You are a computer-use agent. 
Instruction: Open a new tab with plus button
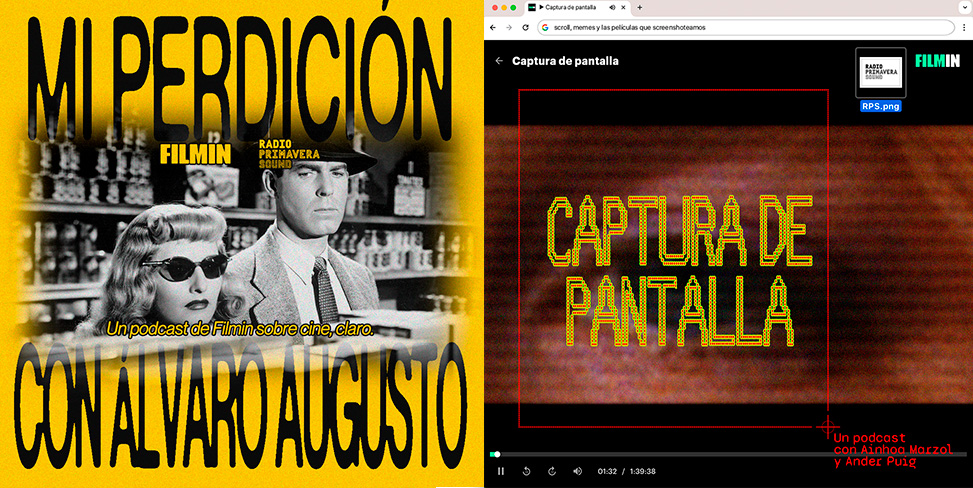(x=640, y=7)
